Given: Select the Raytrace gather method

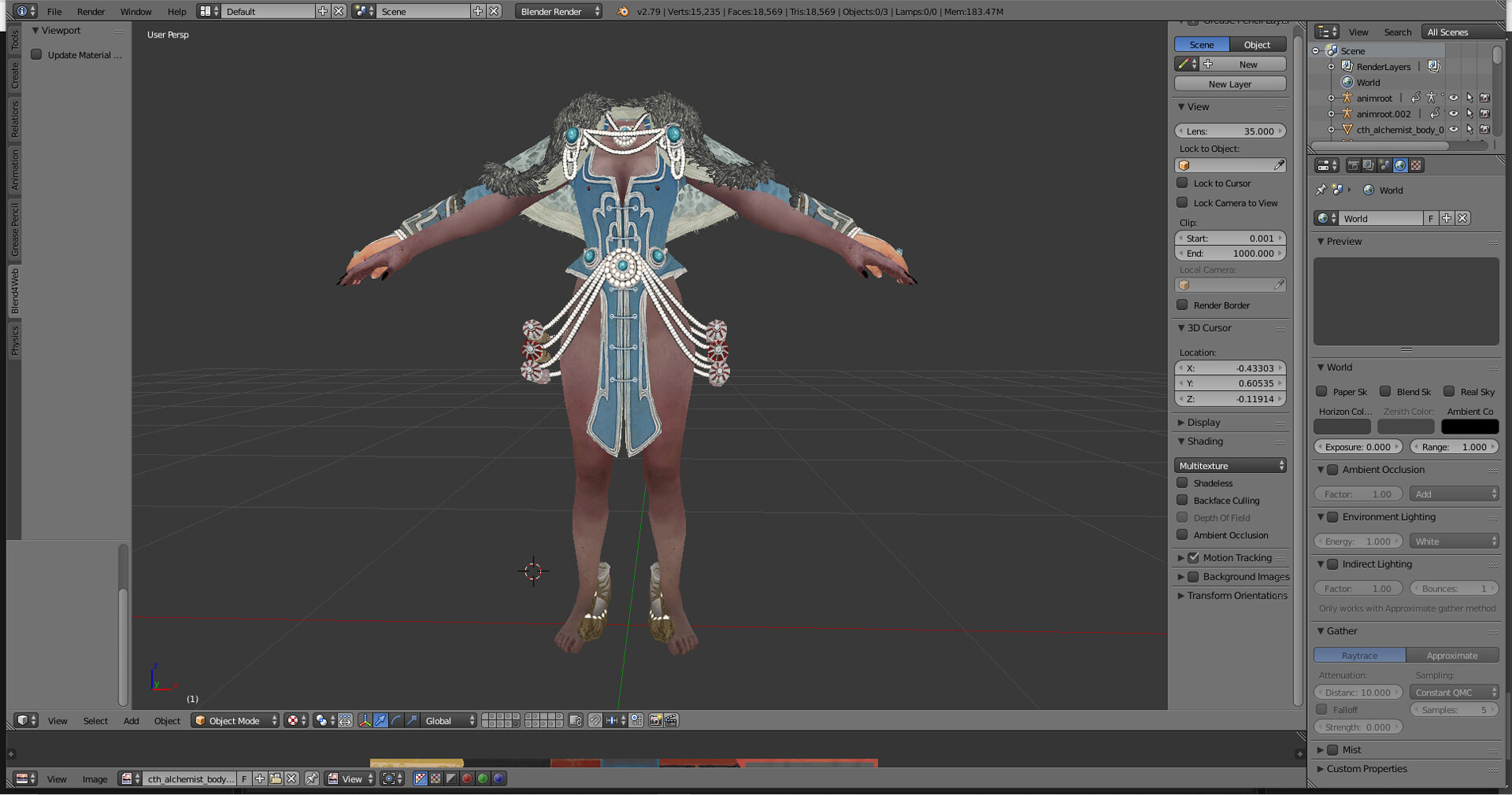Looking at the screenshot, I should click(x=1360, y=655).
